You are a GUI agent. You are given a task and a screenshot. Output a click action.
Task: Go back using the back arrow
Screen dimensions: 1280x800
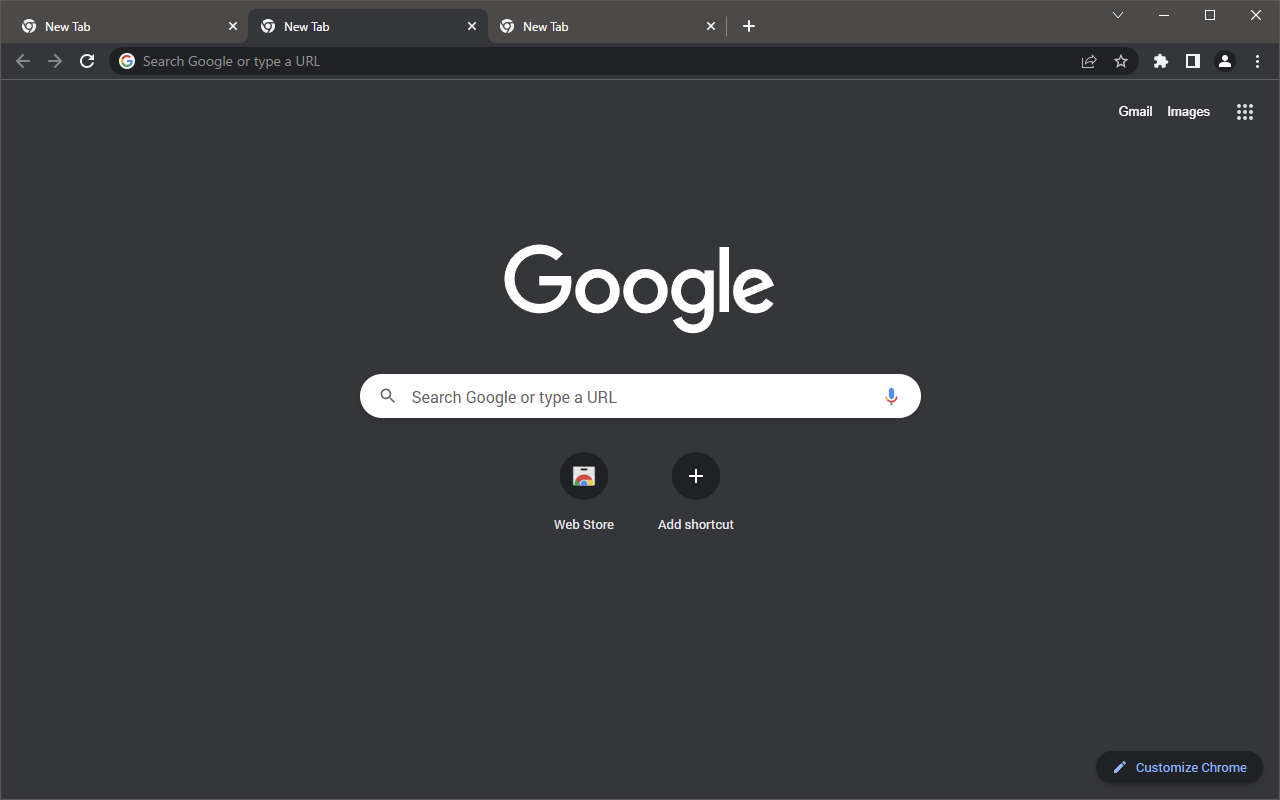[23, 61]
